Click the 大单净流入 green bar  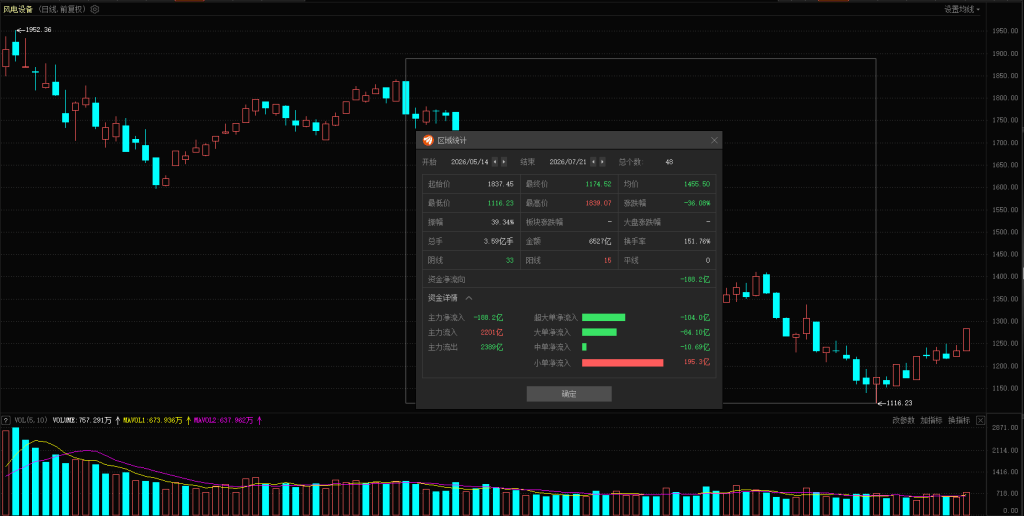[600, 332]
